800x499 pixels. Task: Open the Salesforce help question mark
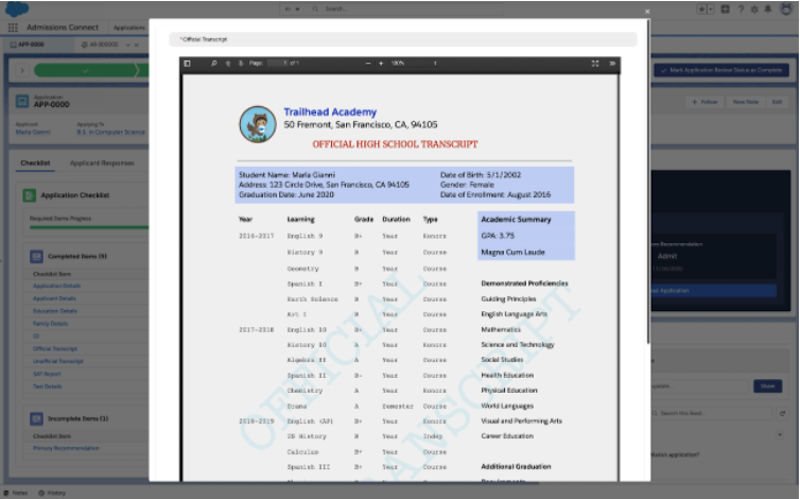point(739,9)
